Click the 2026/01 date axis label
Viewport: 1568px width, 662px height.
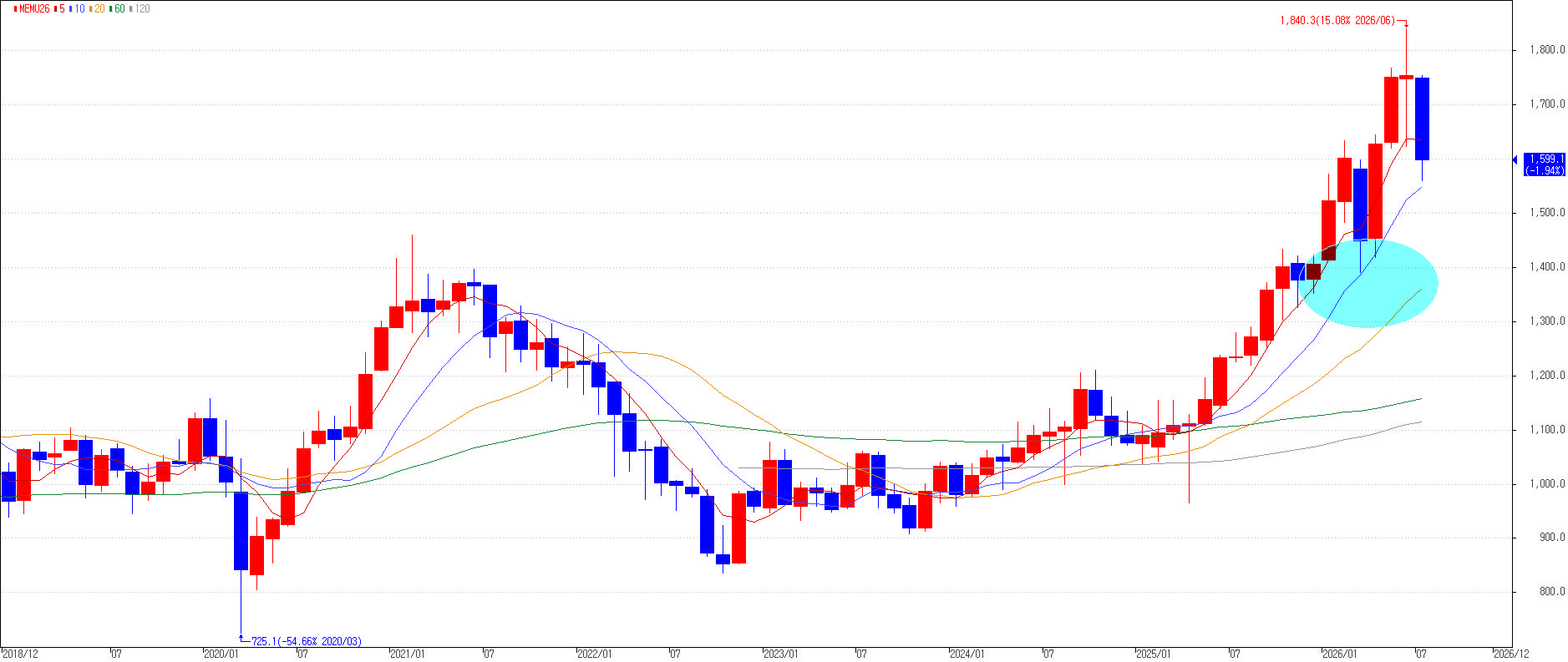pyautogui.click(x=1340, y=654)
